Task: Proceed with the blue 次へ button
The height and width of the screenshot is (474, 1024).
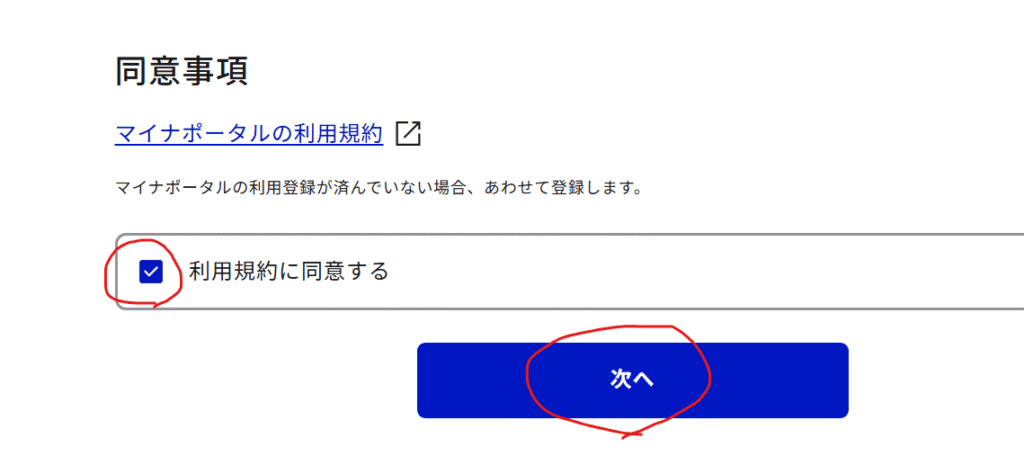Action: click(x=632, y=380)
